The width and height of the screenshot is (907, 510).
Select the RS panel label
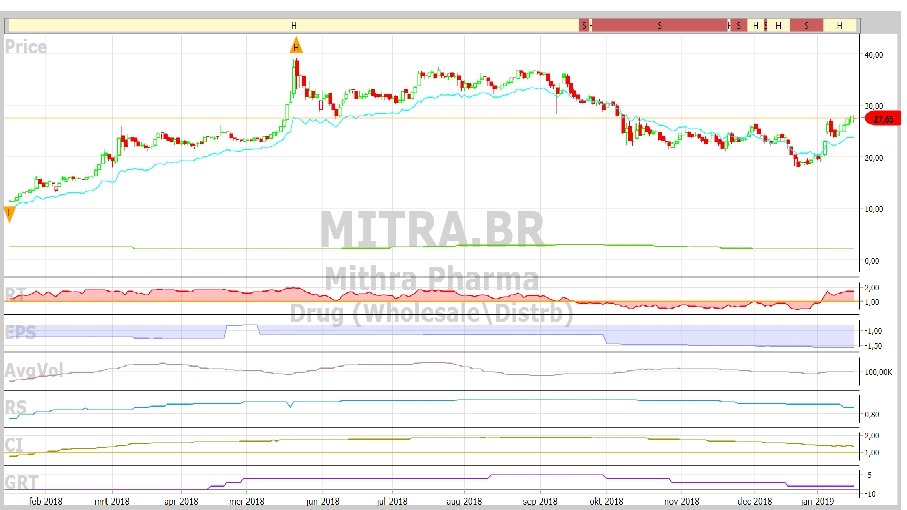coord(16,407)
